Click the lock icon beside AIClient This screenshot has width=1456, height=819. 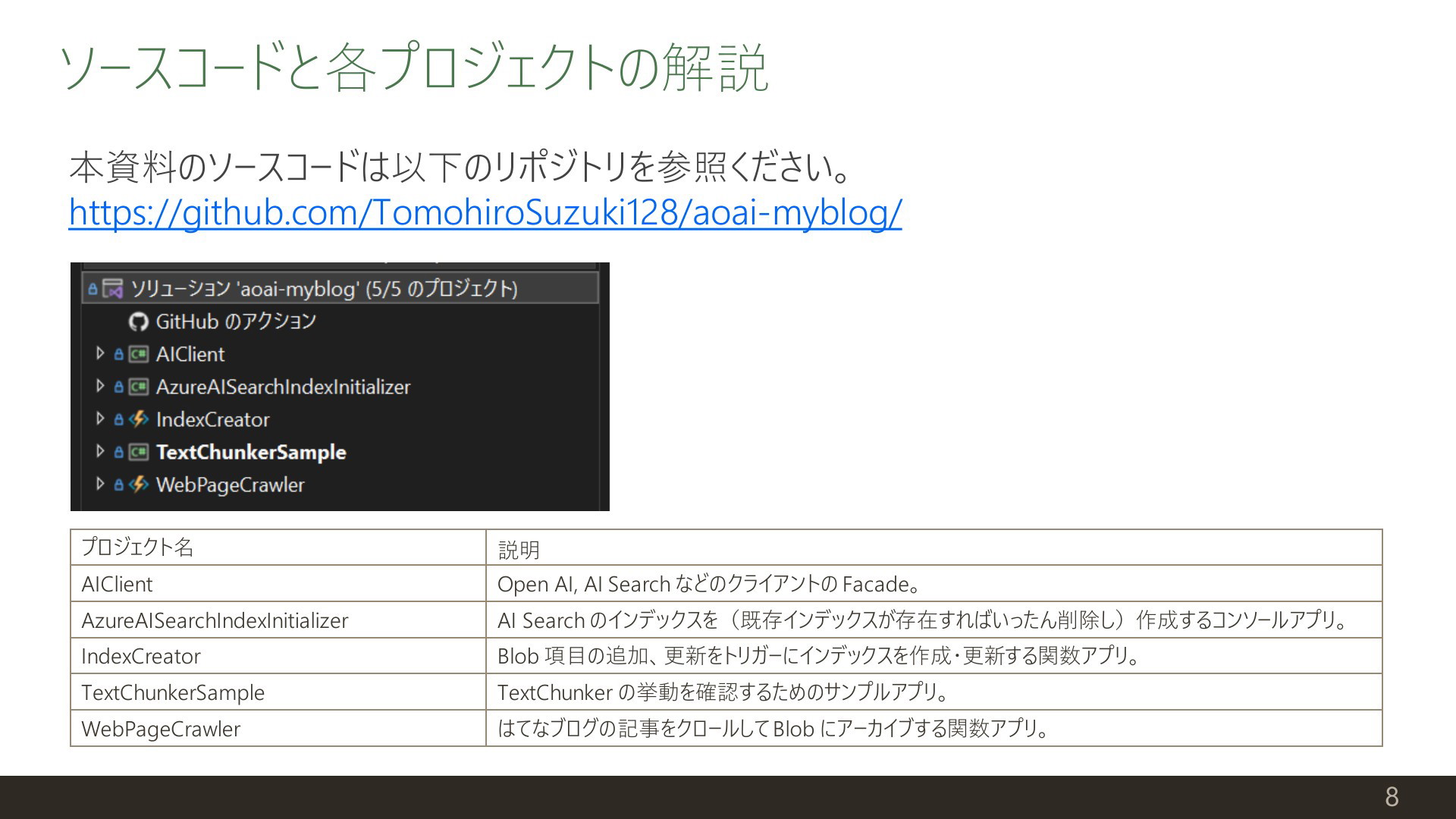118,354
